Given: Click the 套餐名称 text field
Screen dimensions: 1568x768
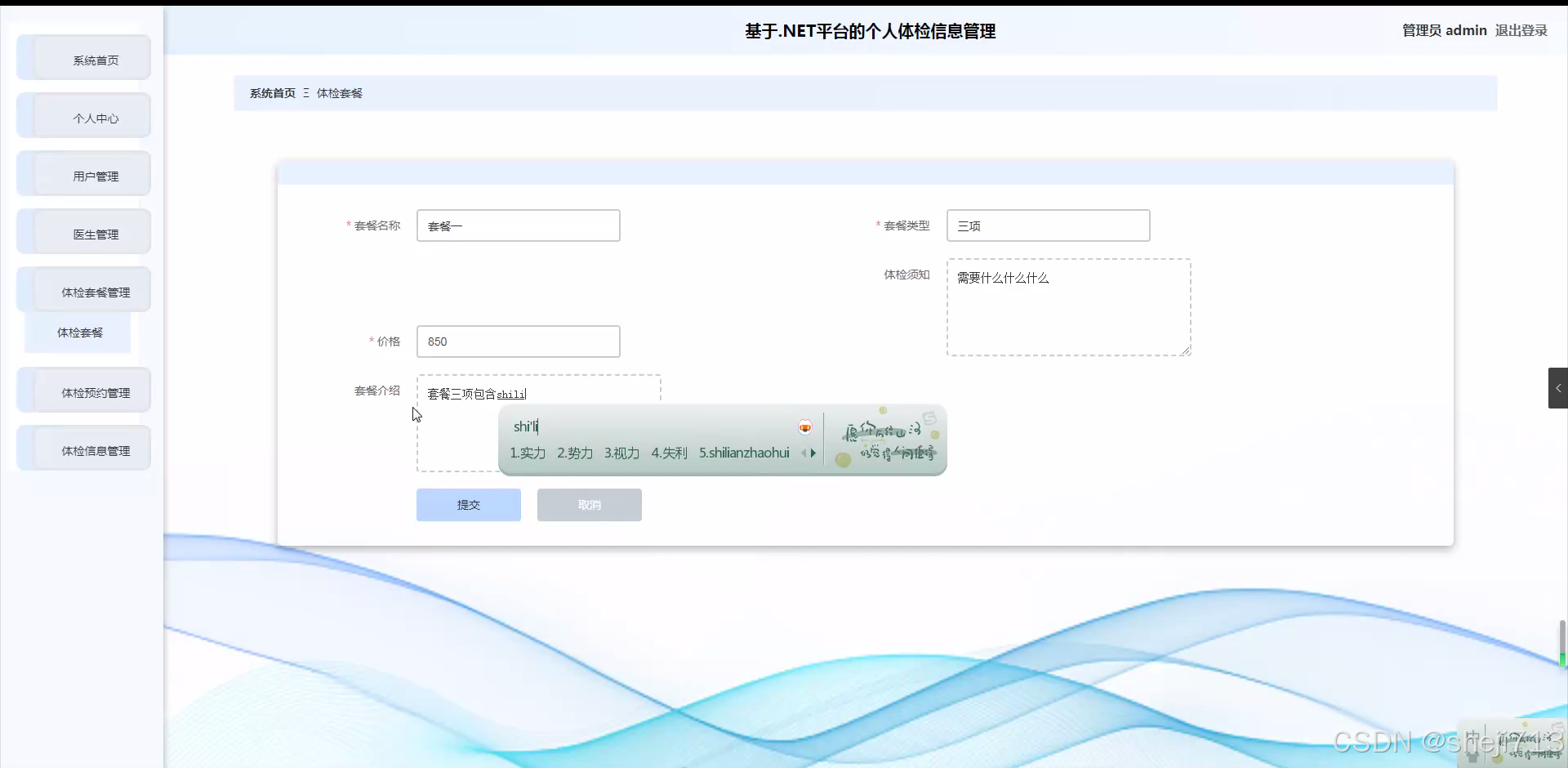Looking at the screenshot, I should tap(518, 225).
